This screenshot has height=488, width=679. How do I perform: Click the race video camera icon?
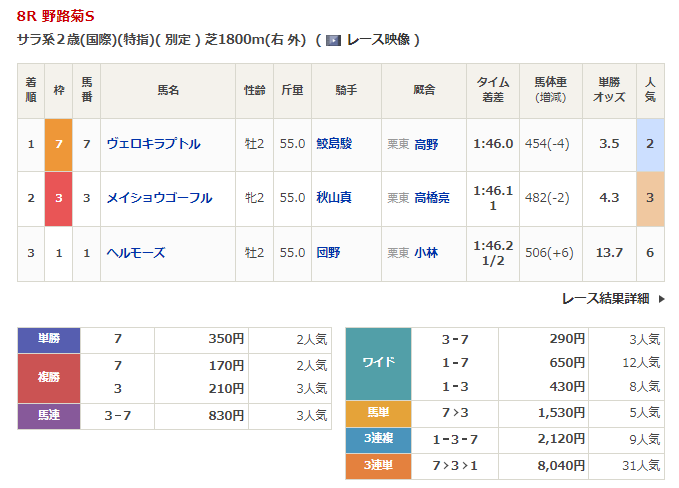(335, 40)
